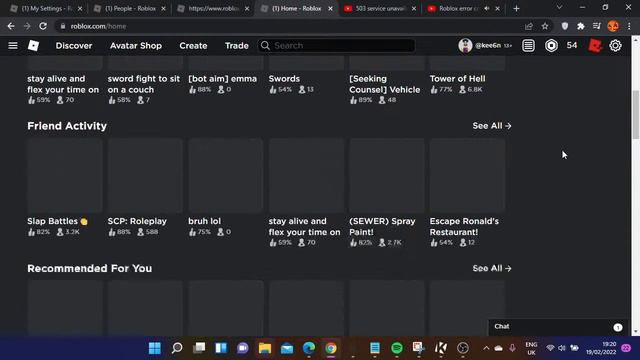Open sword fight to sit on a couch
The image size is (640, 360).
(144, 84)
